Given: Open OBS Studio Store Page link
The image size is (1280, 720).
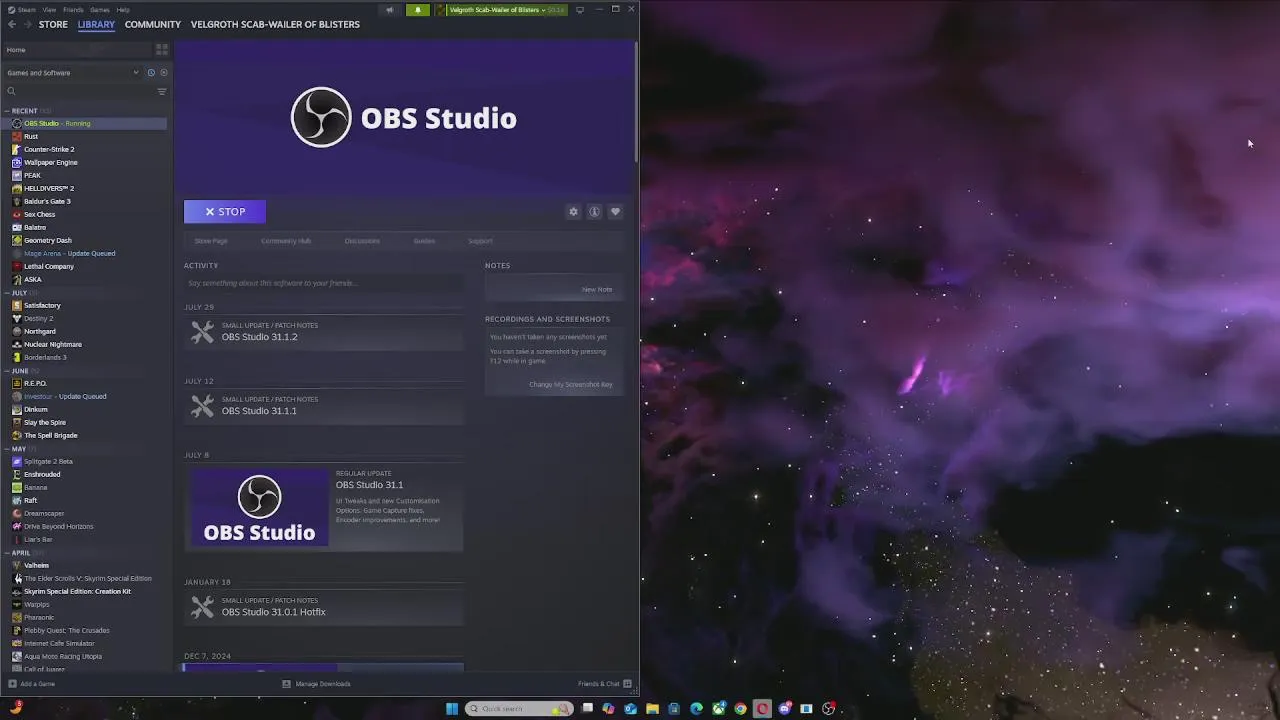Looking at the screenshot, I should coord(211,241).
